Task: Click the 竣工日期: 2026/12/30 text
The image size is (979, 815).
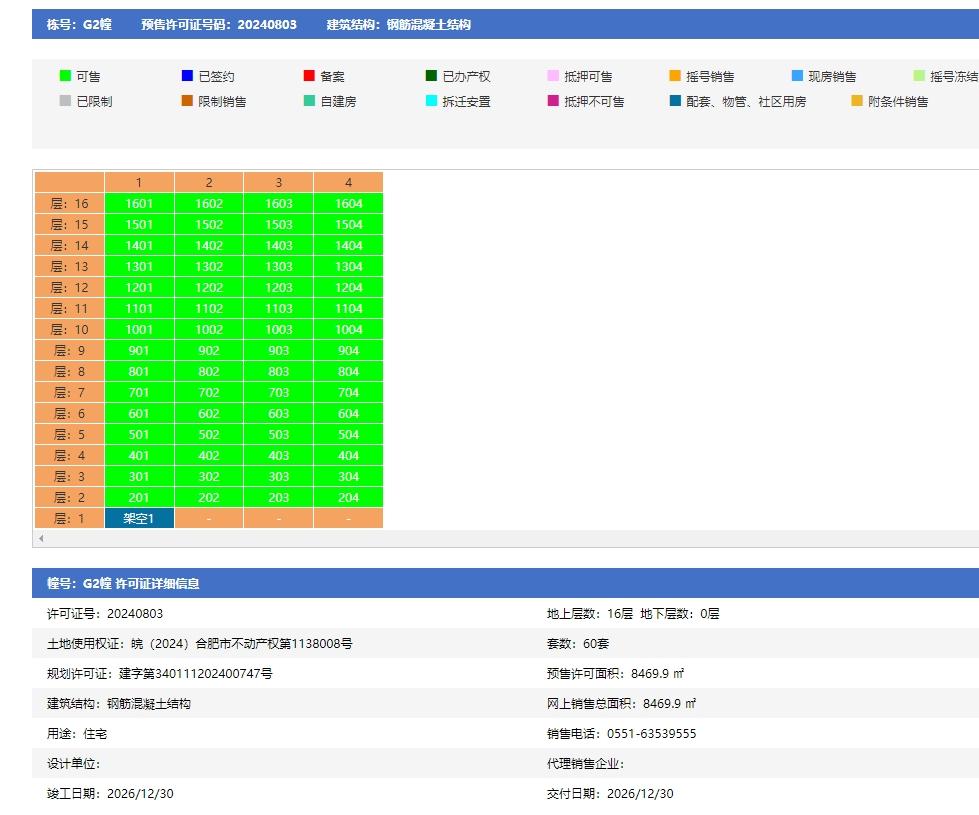Action: 111,794
